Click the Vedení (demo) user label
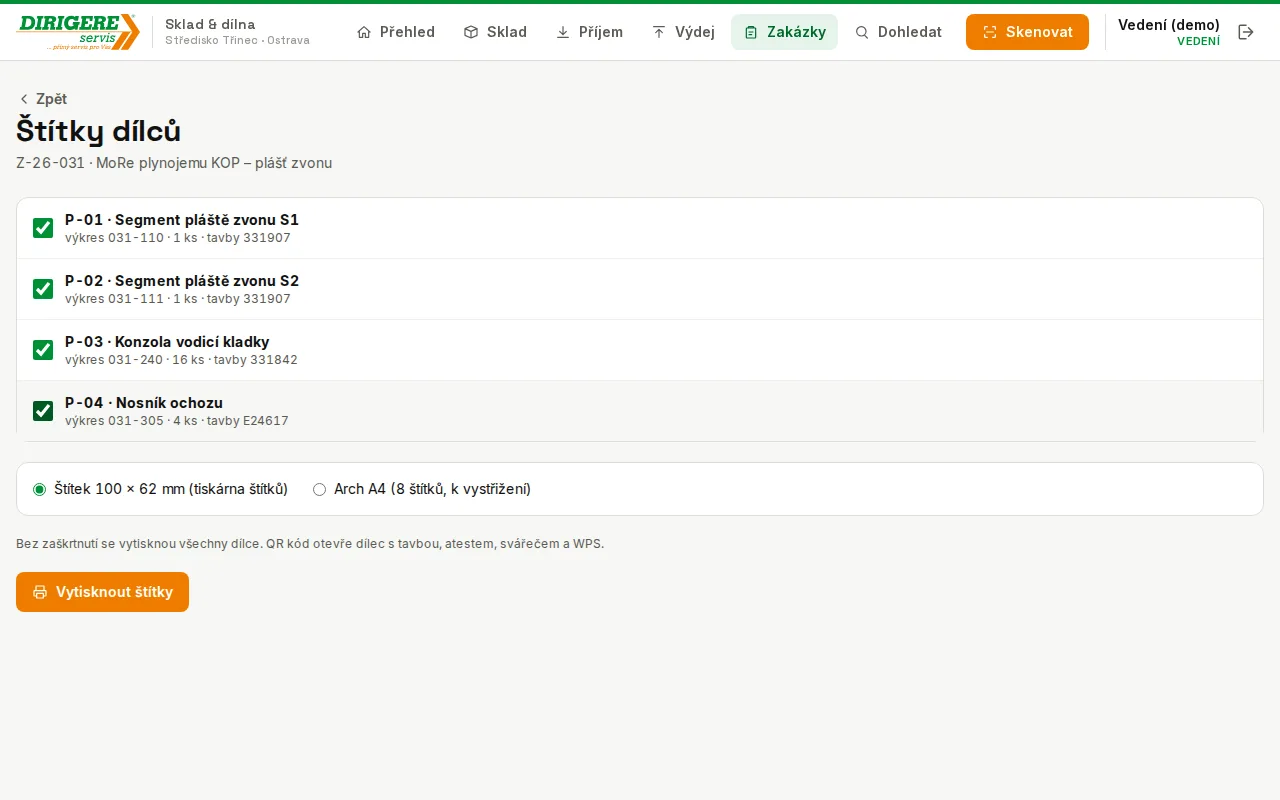Viewport: 1280px width, 800px height. click(x=1169, y=25)
